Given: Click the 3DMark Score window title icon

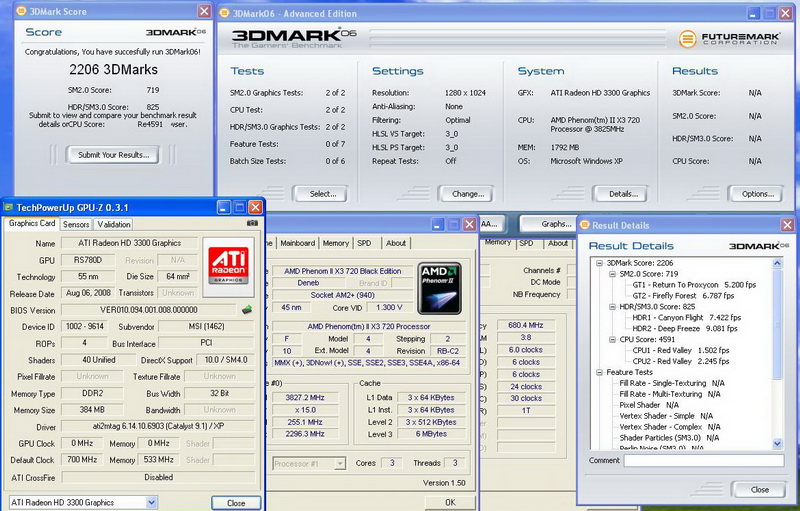Looking at the screenshot, I should click(x=21, y=11).
